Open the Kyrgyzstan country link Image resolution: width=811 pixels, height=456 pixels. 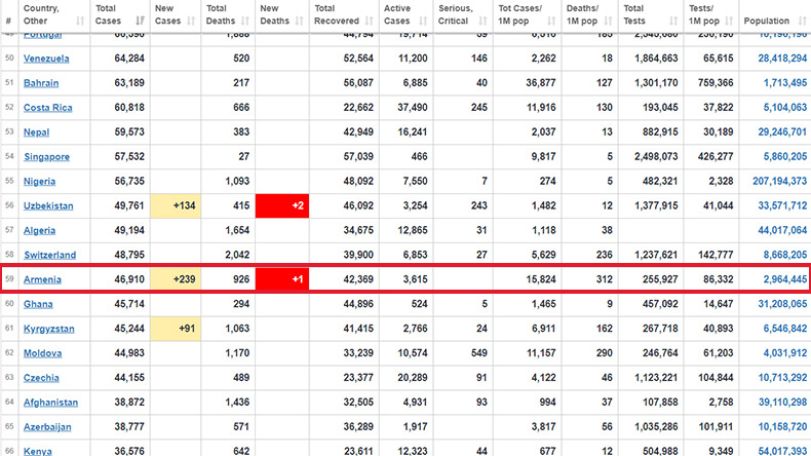click(x=49, y=328)
